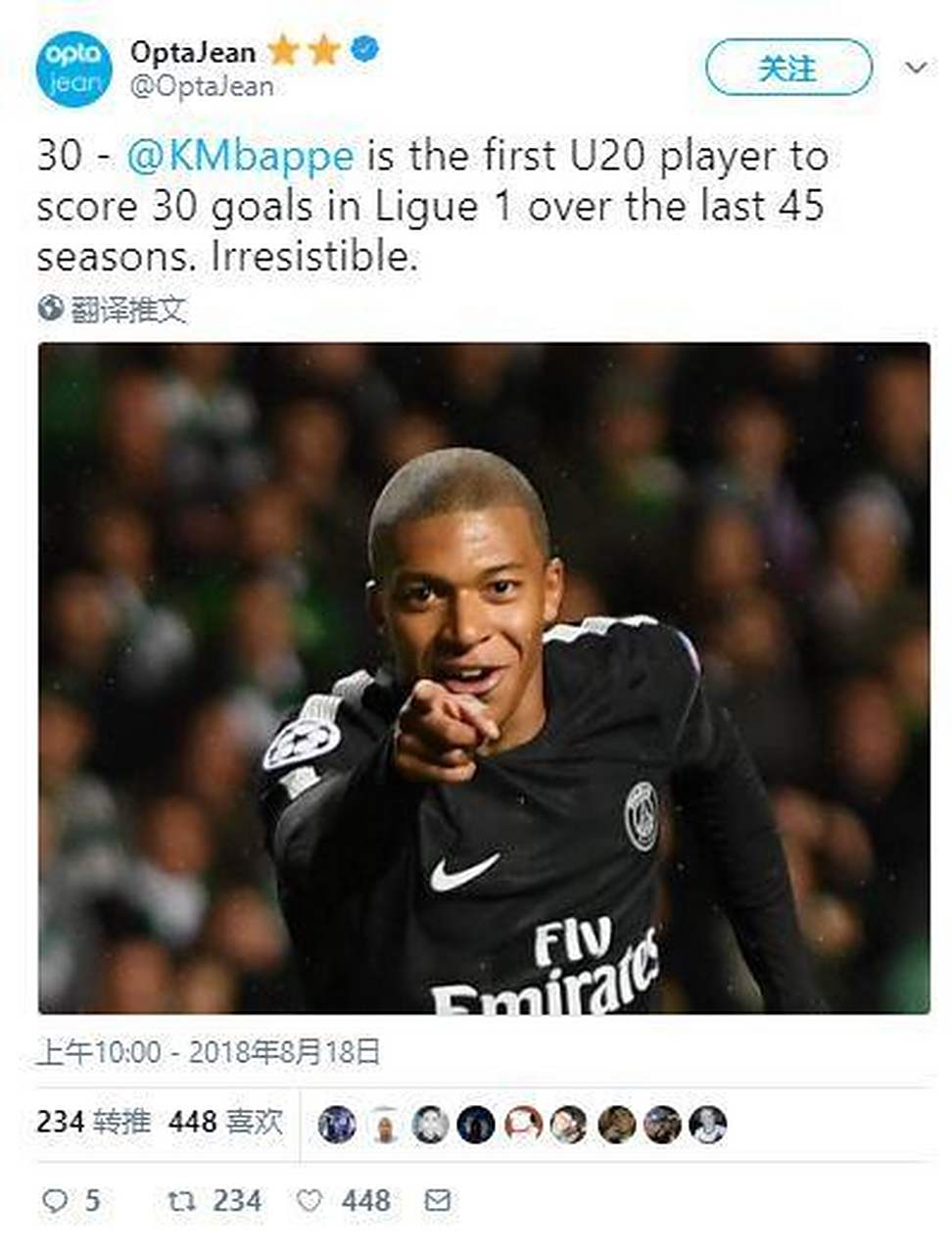The height and width of the screenshot is (1254, 952).
Task: Click the OptaJean display name
Action: coord(193,51)
